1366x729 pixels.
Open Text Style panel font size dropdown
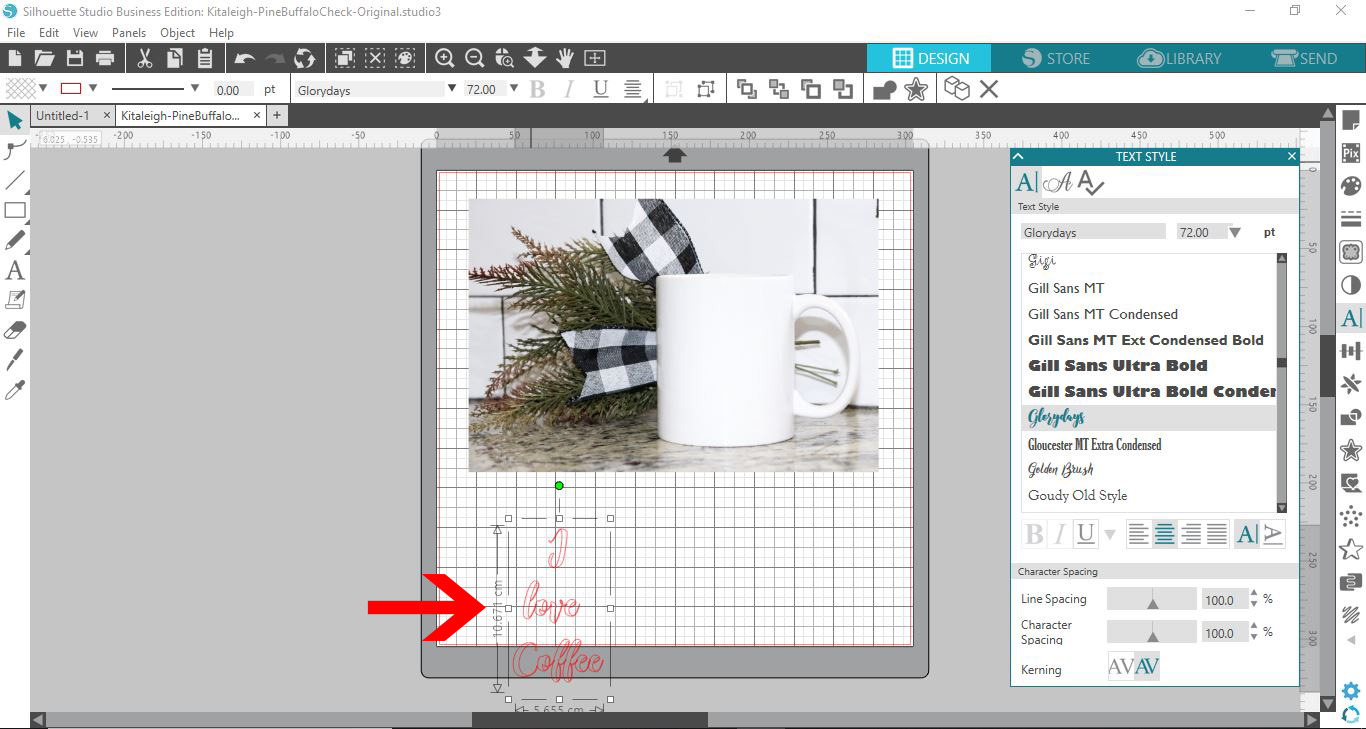pyautogui.click(x=1235, y=232)
